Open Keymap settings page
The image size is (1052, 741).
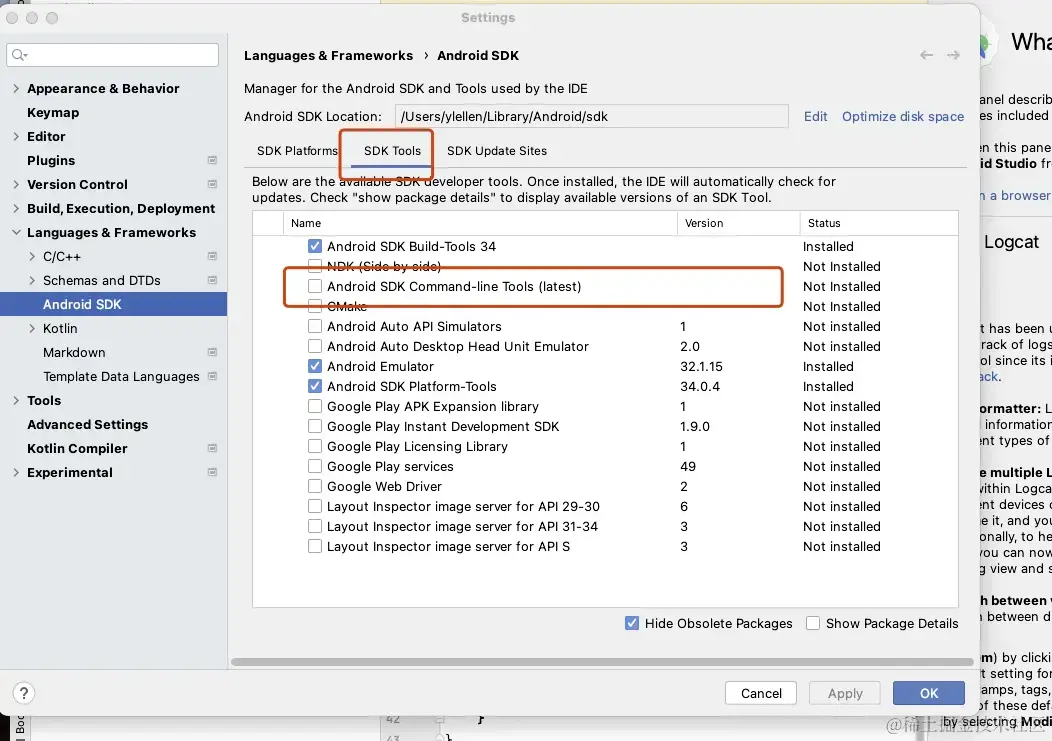53,113
